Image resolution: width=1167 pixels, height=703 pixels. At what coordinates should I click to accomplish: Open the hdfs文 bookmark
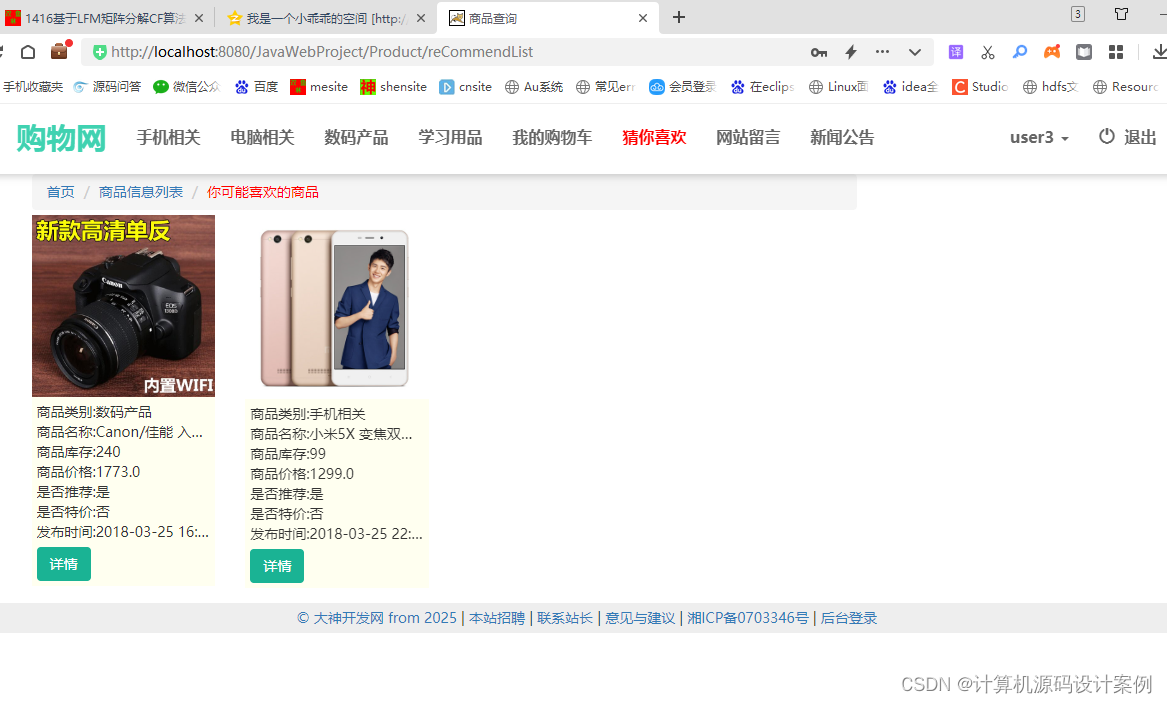1050,87
